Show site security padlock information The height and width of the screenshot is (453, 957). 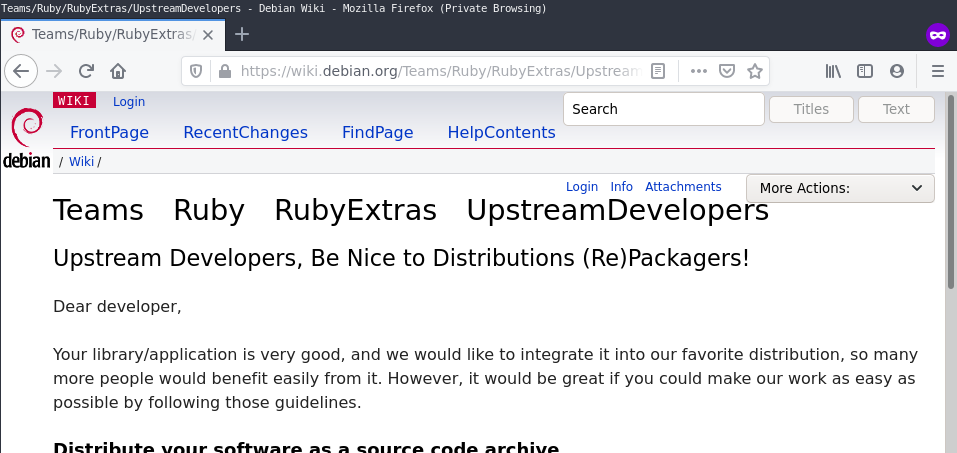[x=225, y=71]
